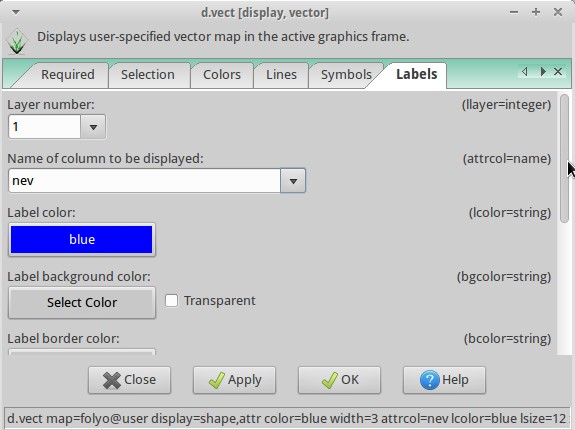575x430 pixels.
Task: Toggle the Transparent background checkbox
Action: pos(171,301)
